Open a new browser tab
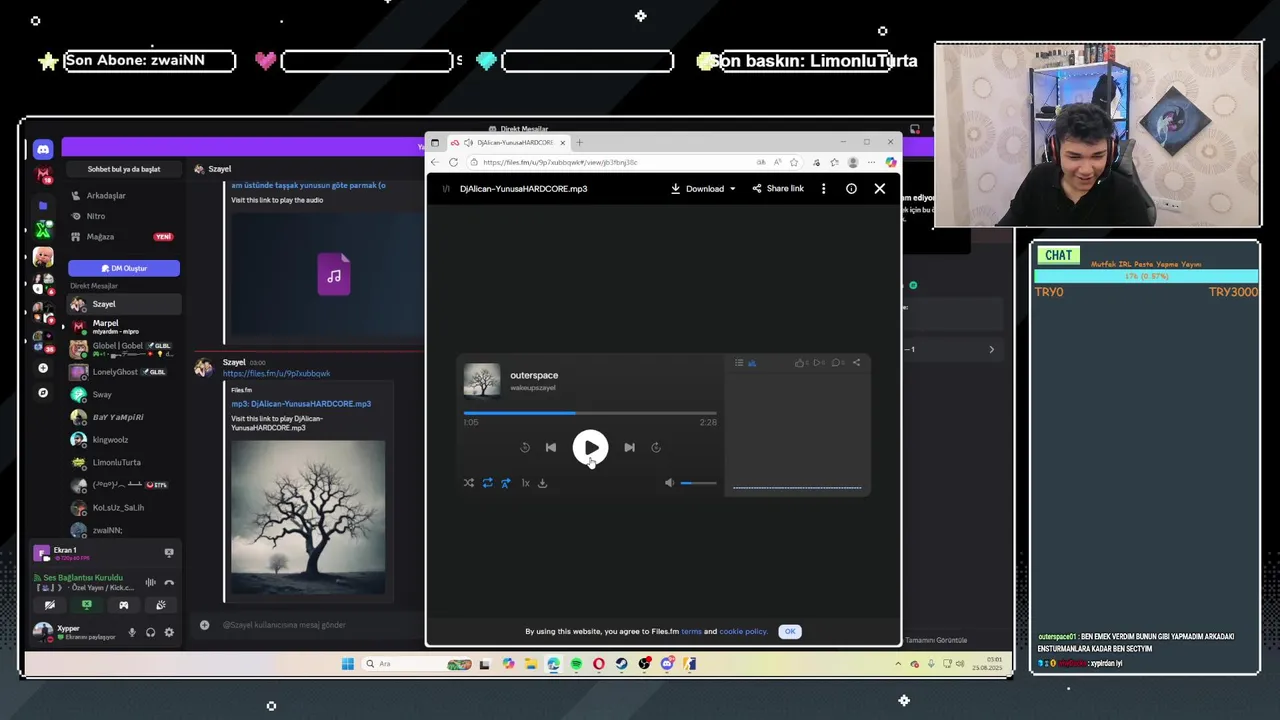This screenshot has width=1280, height=720. (x=579, y=142)
